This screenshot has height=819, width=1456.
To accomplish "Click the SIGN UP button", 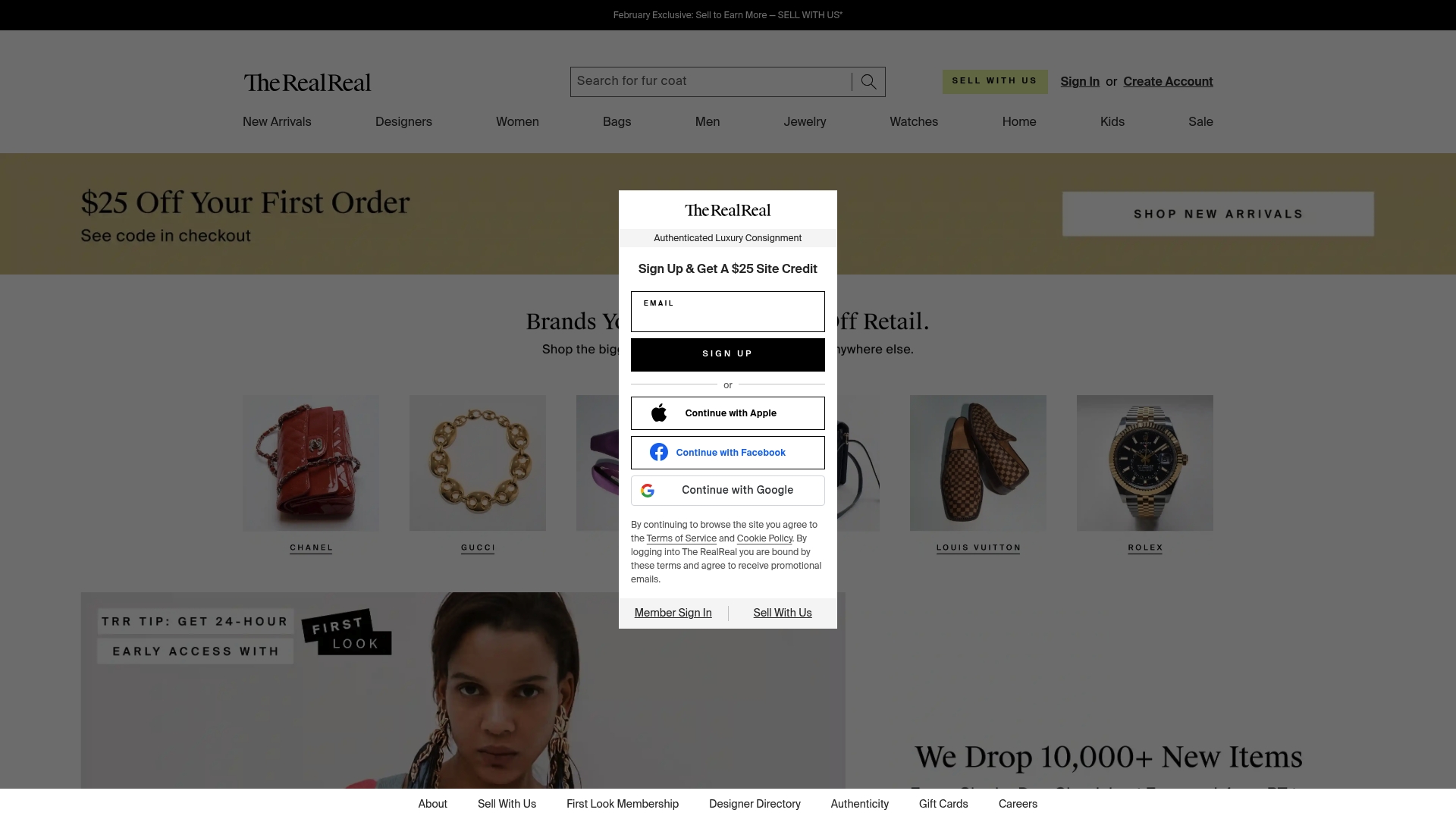I will (x=727, y=354).
